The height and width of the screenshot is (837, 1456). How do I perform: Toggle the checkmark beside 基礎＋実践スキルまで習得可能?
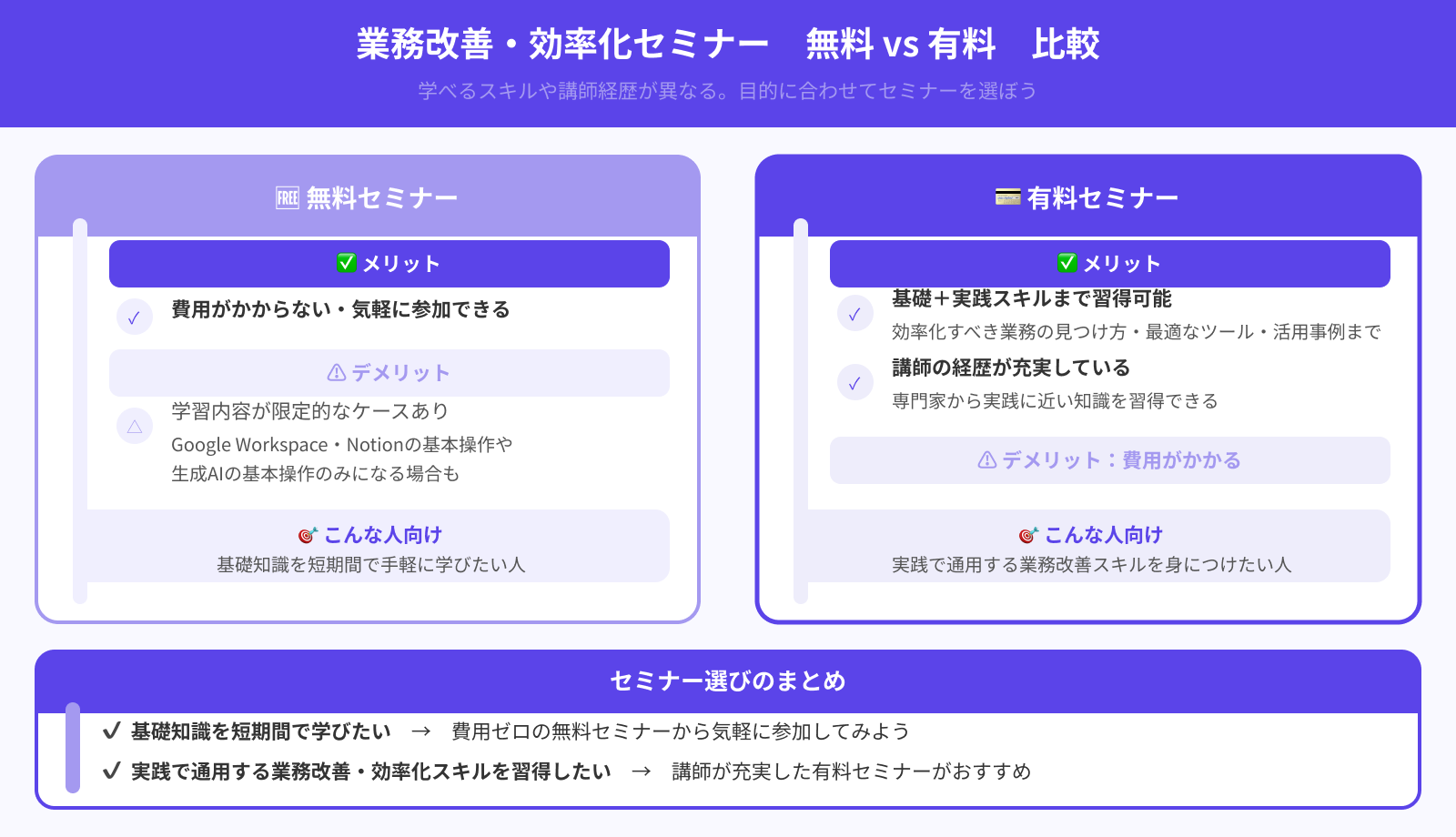854,315
